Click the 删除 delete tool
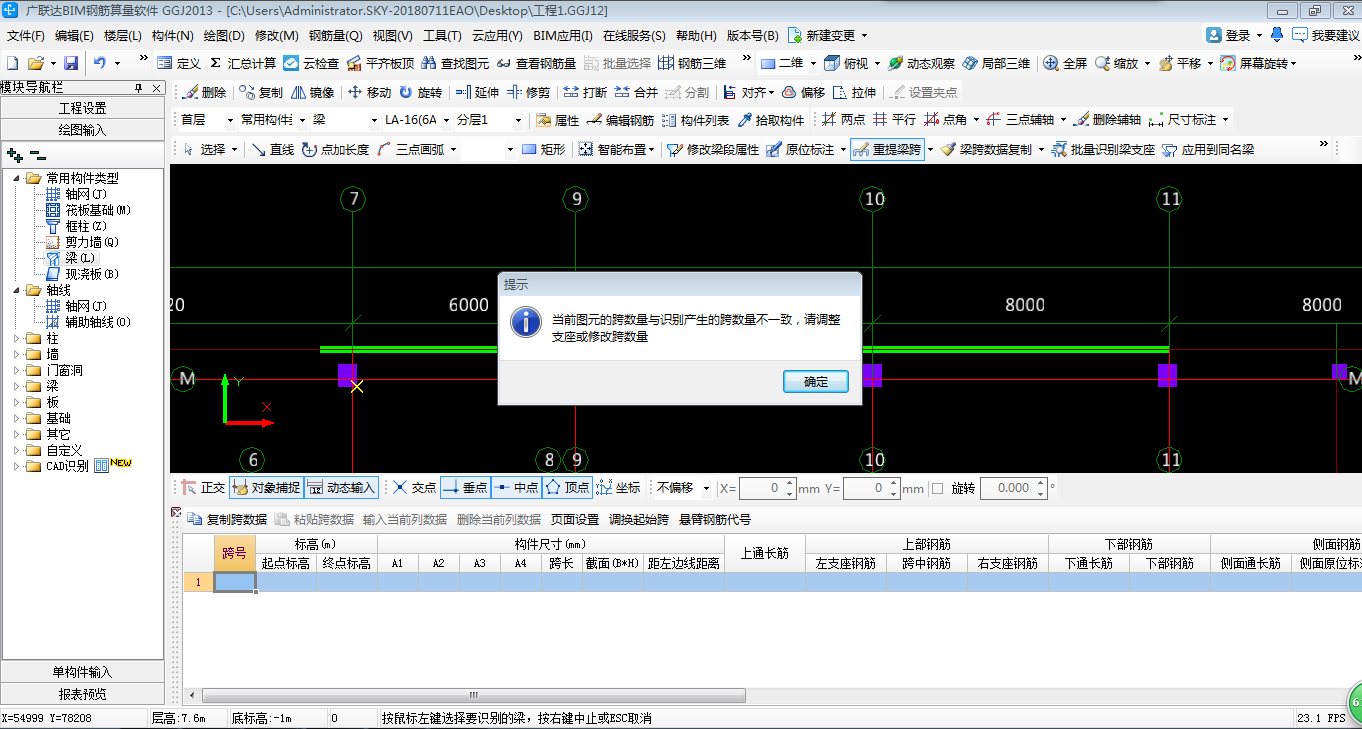 pyautogui.click(x=204, y=92)
